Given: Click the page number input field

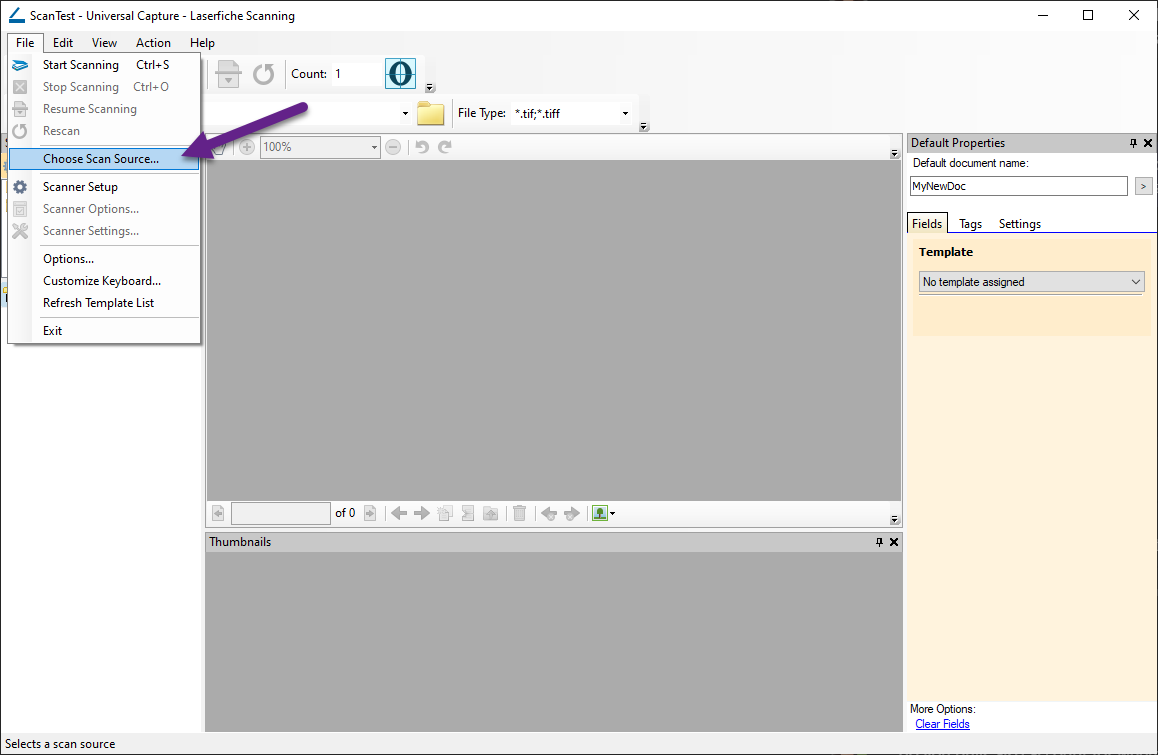Looking at the screenshot, I should click(281, 513).
